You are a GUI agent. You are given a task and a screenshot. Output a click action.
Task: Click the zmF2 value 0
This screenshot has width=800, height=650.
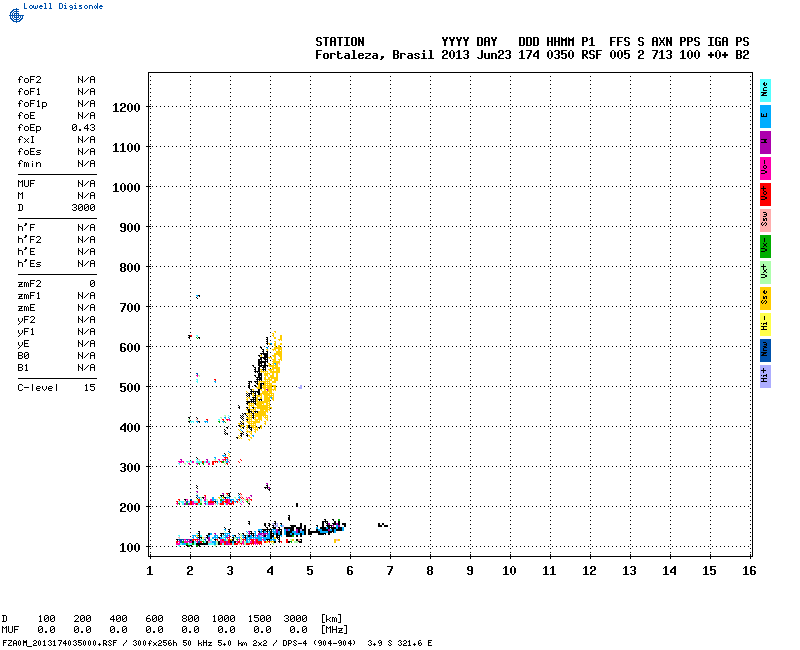point(92,284)
